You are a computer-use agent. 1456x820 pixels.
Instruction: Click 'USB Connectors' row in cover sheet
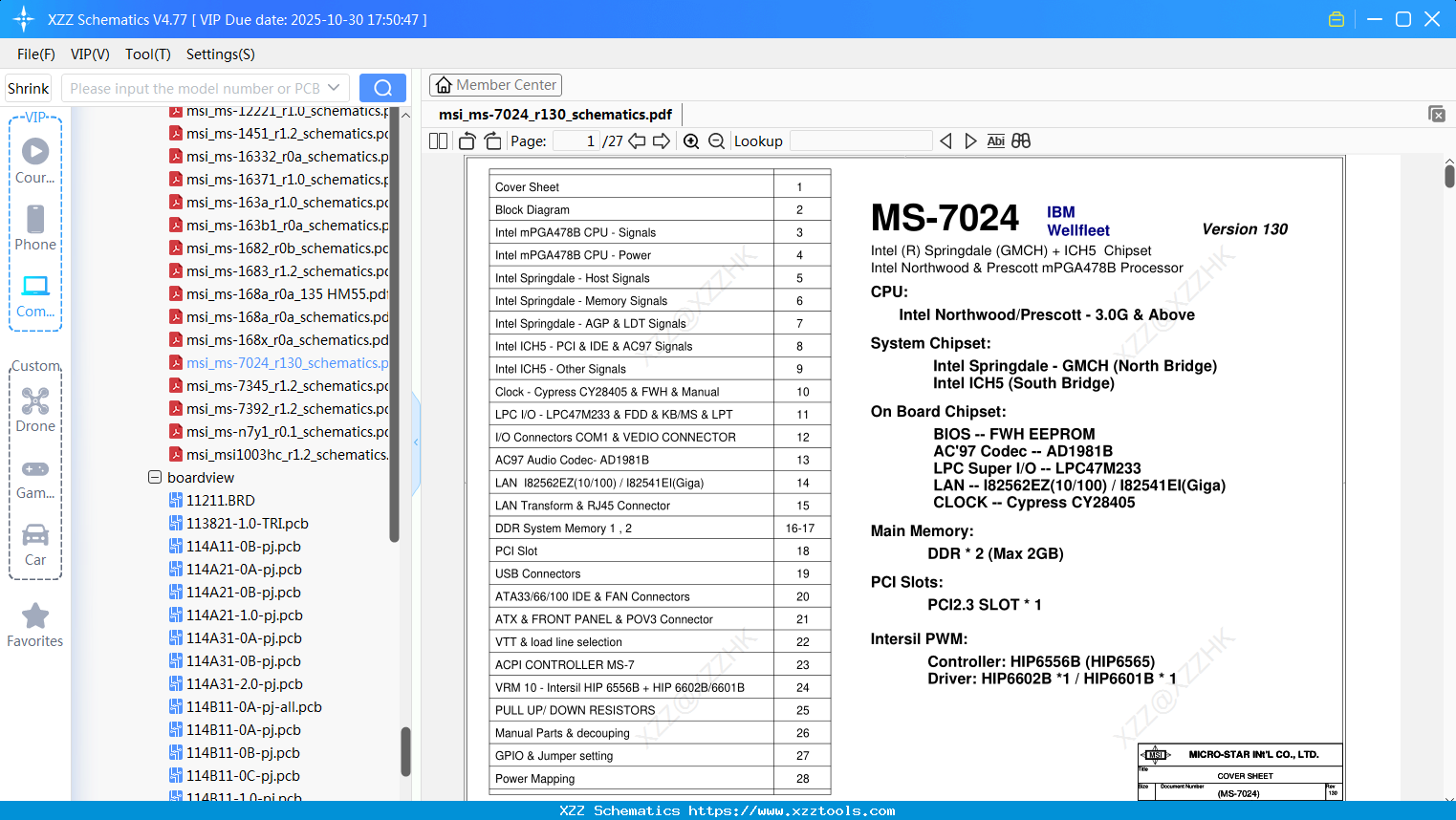coord(660,574)
